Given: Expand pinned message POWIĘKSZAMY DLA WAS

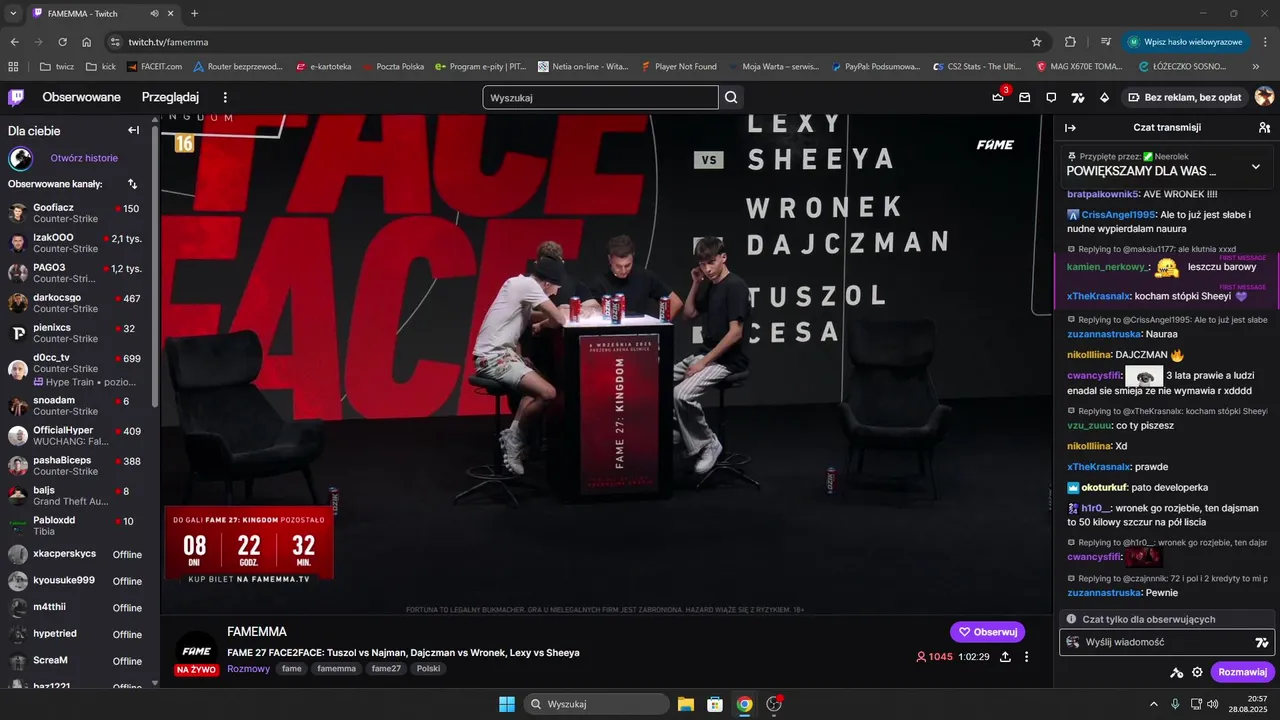Looking at the screenshot, I should pos(1256,166).
